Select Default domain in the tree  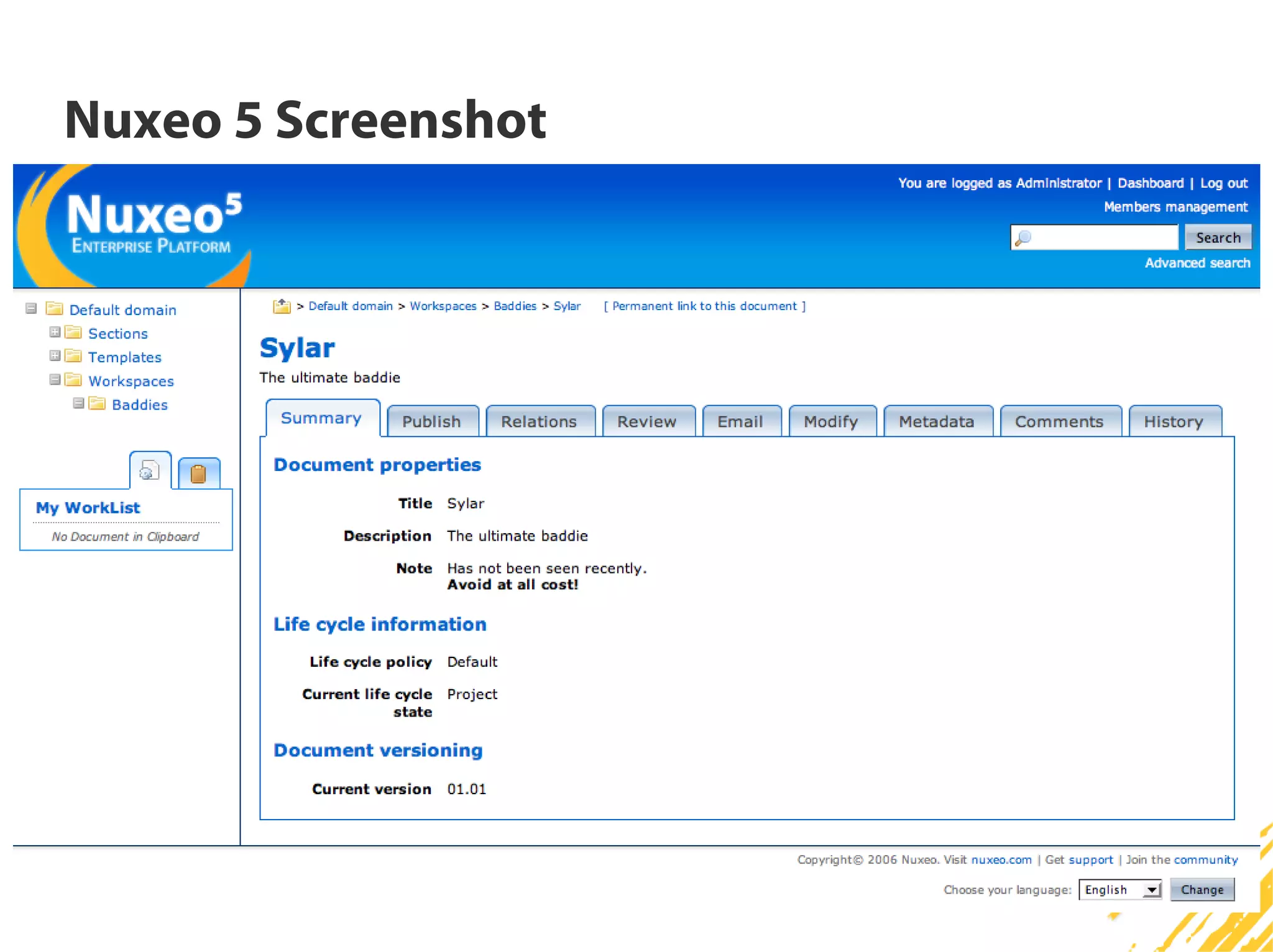pyautogui.click(x=122, y=309)
